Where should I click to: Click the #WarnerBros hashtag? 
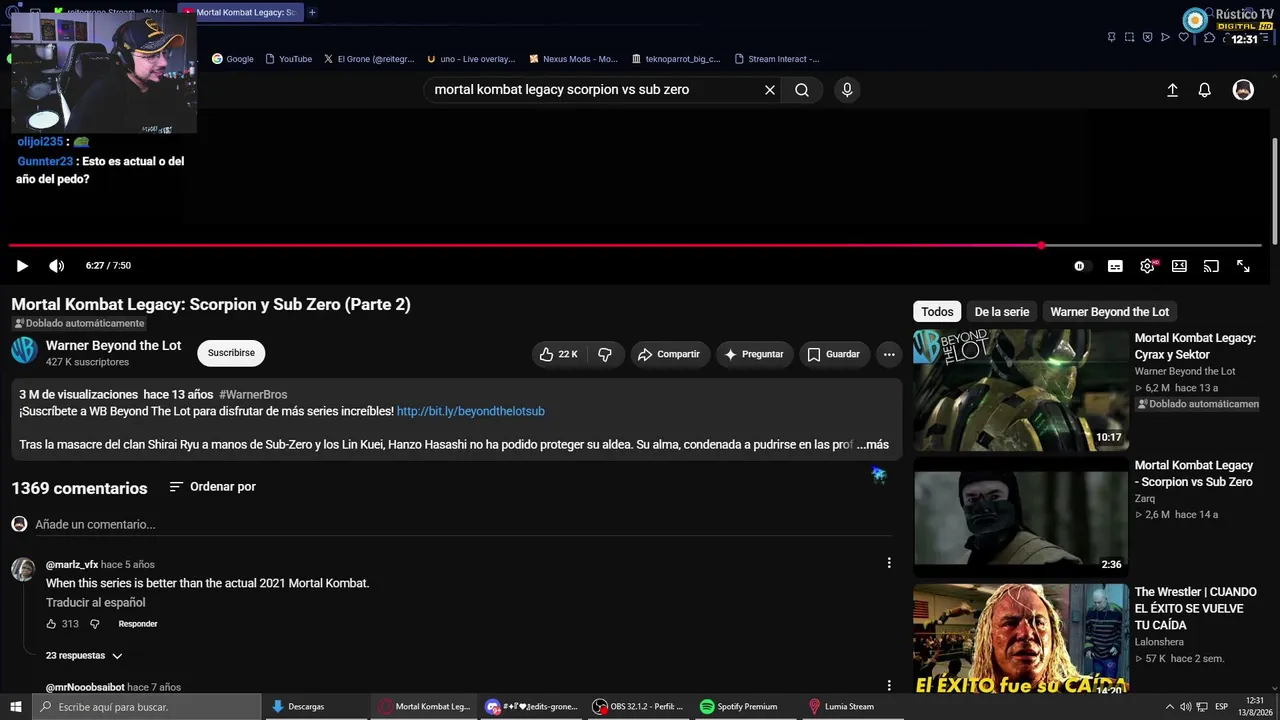click(x=253, y=395)
